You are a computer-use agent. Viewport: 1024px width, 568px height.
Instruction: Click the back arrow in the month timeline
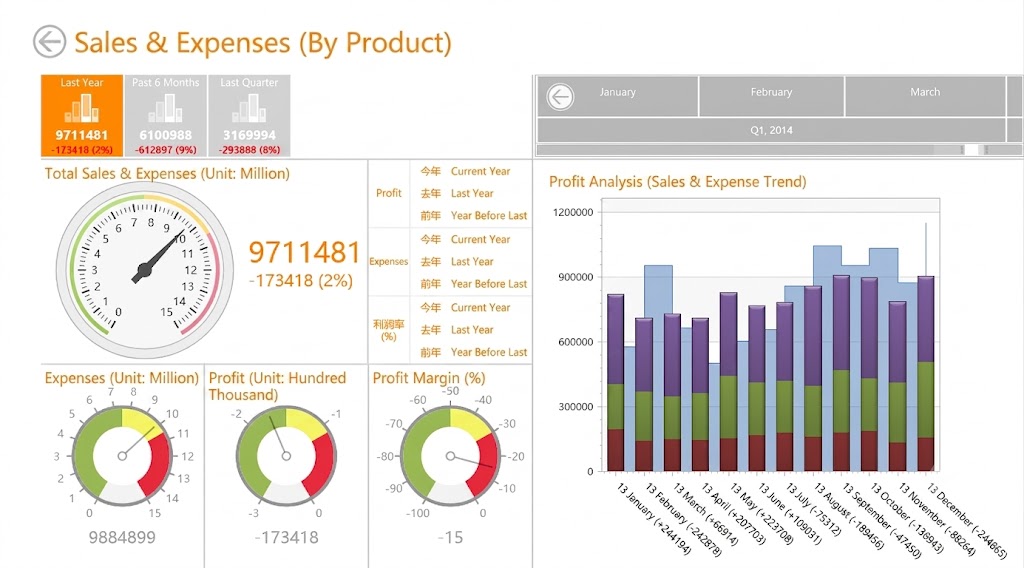(560, 97)
